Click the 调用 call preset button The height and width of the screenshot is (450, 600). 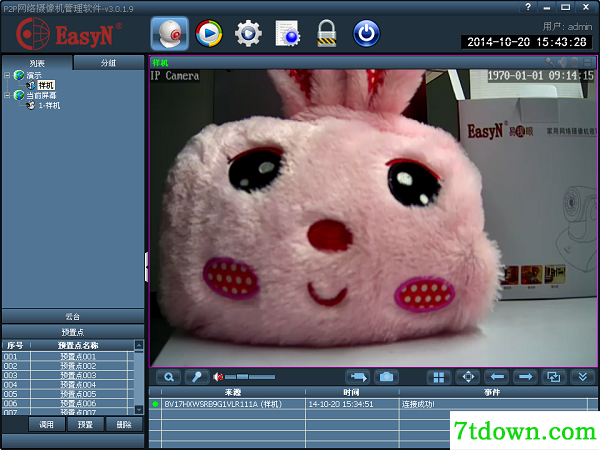(47, 424)
